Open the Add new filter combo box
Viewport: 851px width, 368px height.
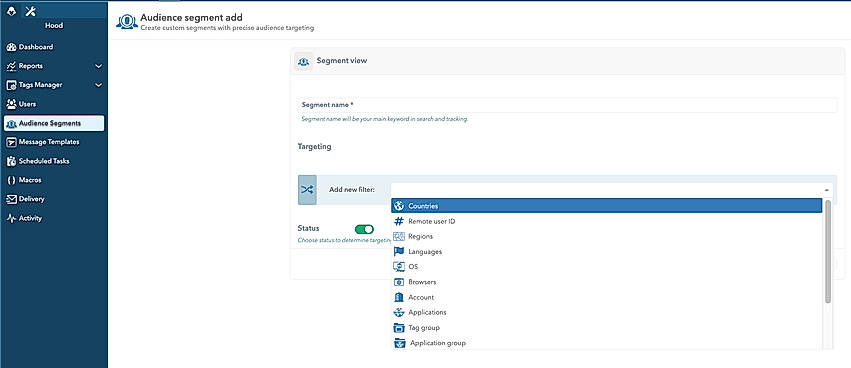[612, 190]
